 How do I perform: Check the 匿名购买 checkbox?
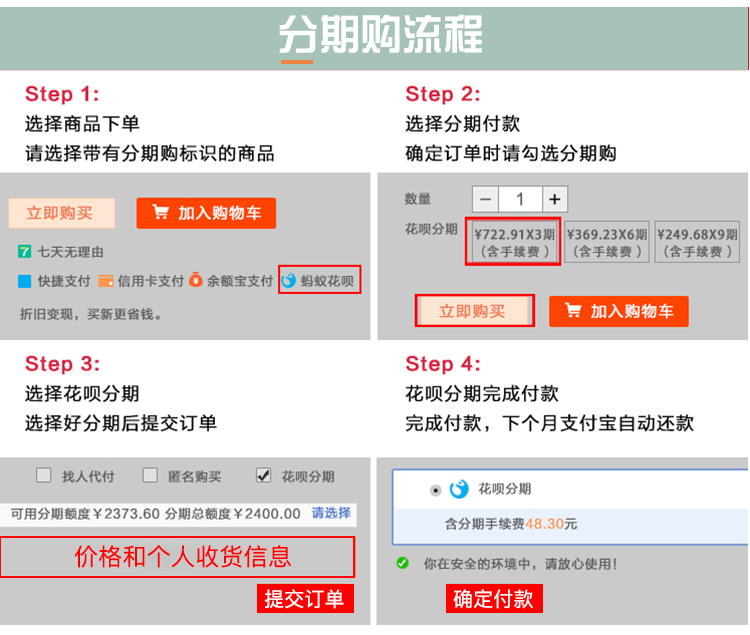[150, 475]
